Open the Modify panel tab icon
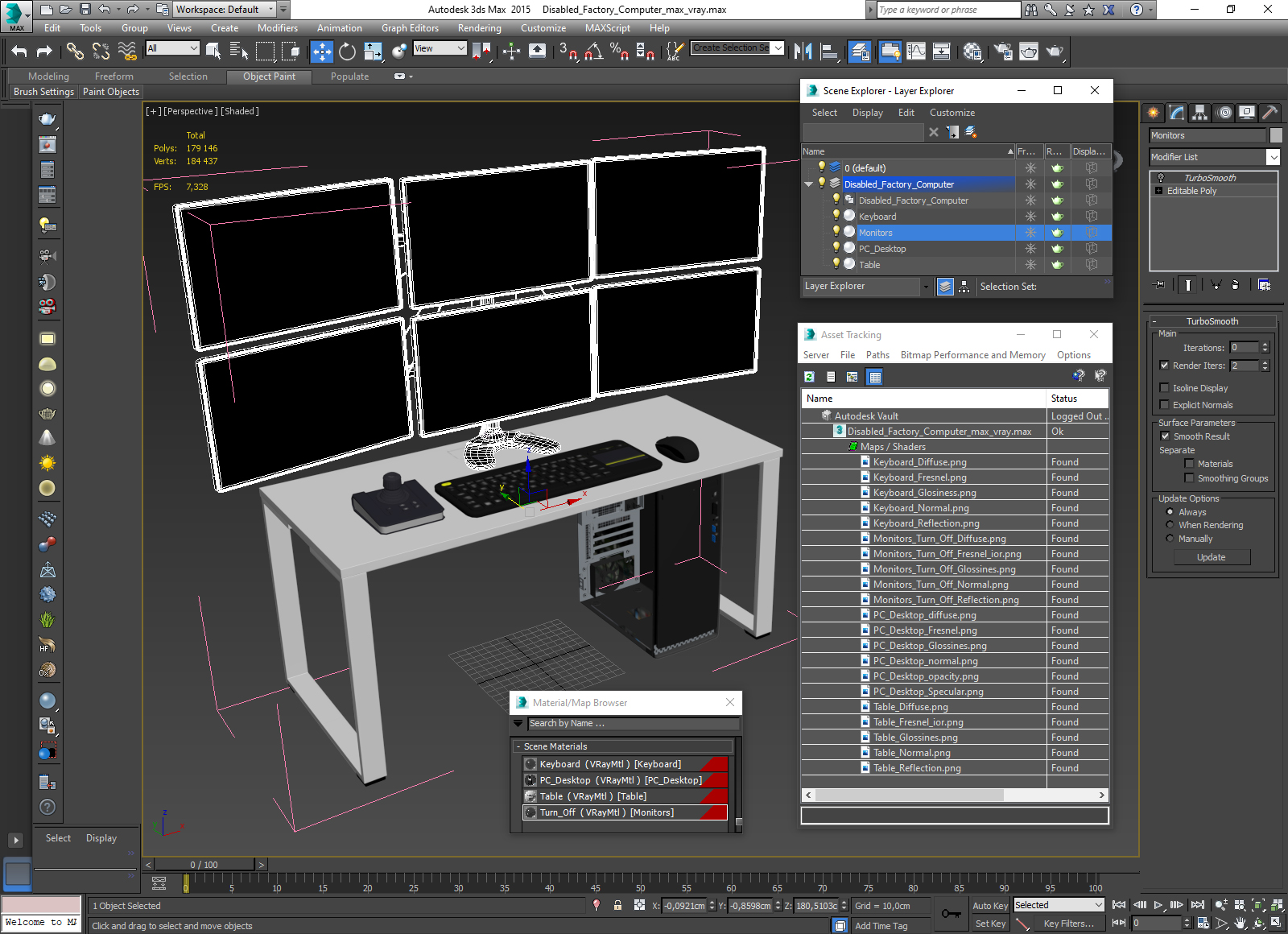The width and height of the screenshot is (1288, 934). (x=1177, y=113)
